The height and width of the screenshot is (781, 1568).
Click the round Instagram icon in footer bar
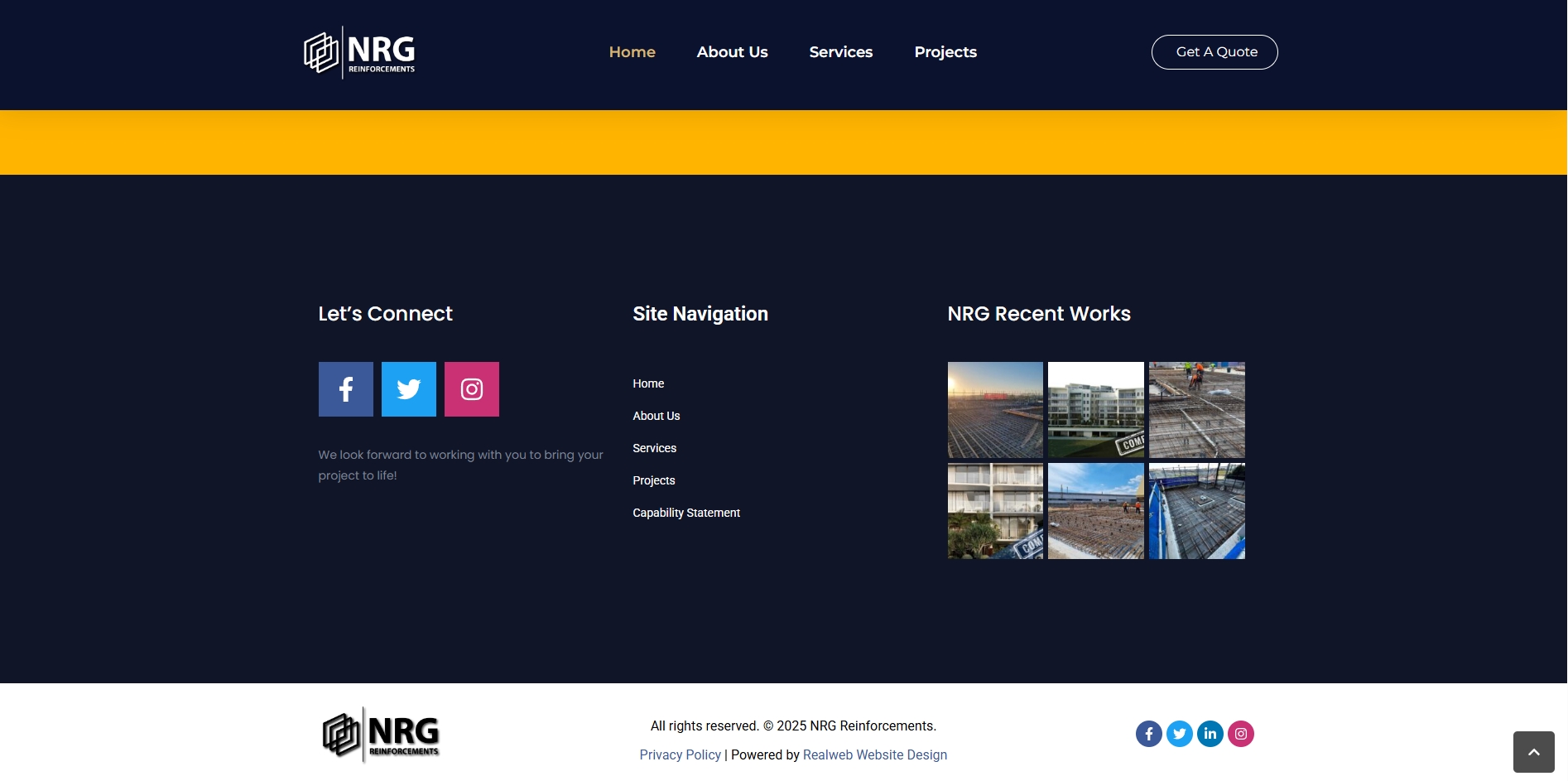1240,734
